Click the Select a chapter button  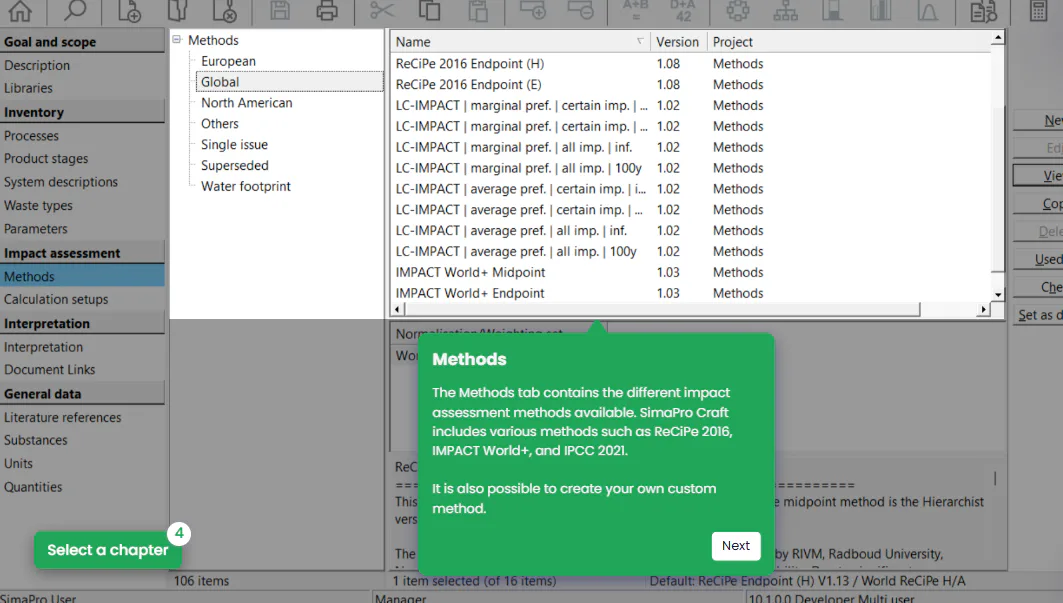pos(108,550)
